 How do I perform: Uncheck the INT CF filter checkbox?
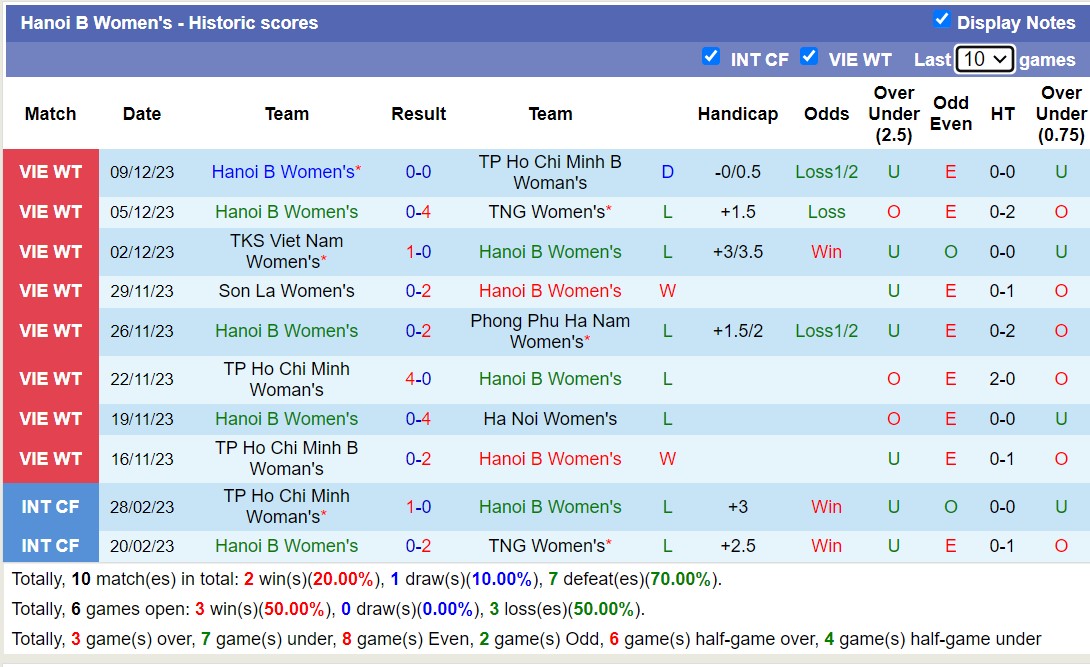711,57
